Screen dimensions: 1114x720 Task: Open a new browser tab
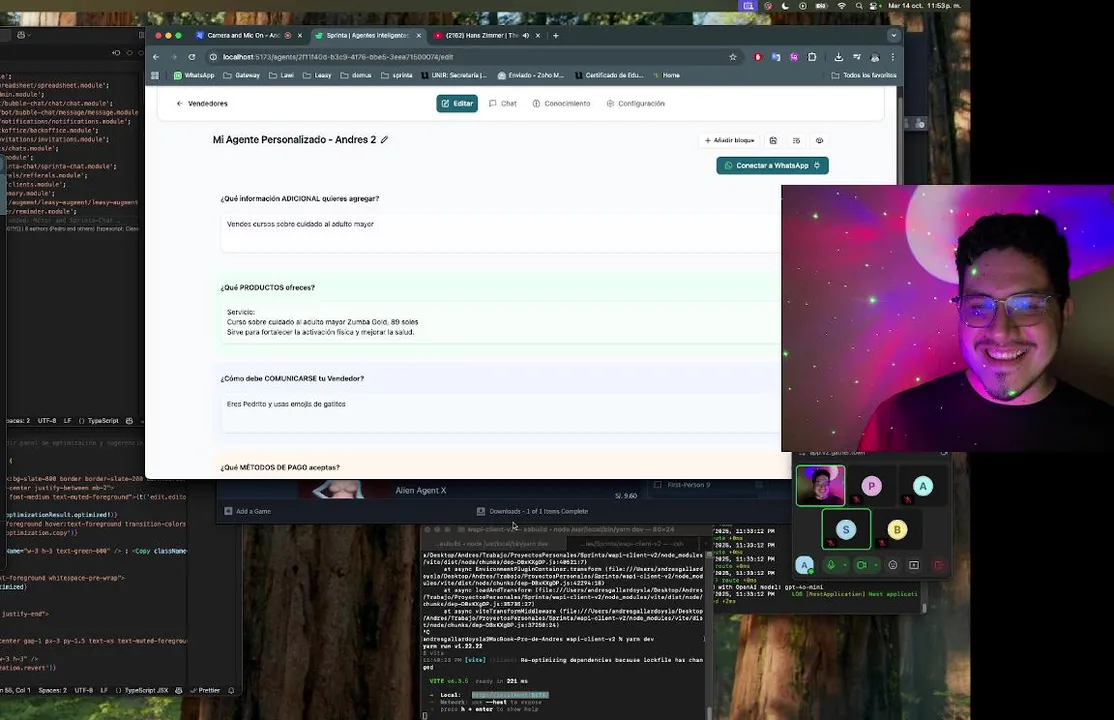click(x=556, y=36)
